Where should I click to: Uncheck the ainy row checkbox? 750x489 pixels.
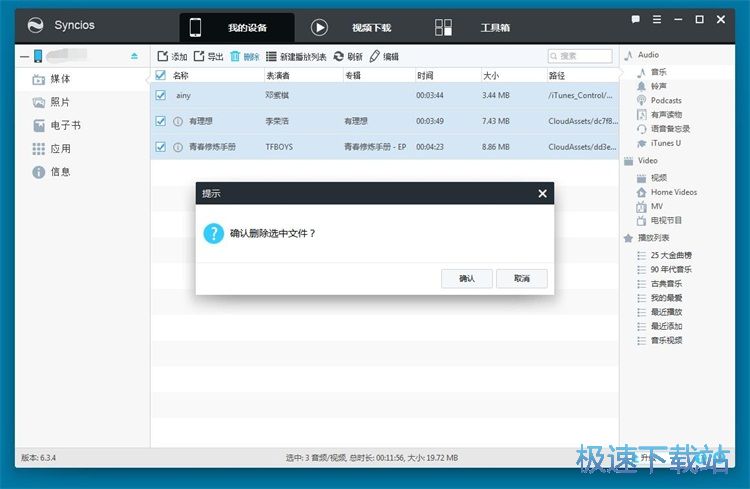[161, 95]
